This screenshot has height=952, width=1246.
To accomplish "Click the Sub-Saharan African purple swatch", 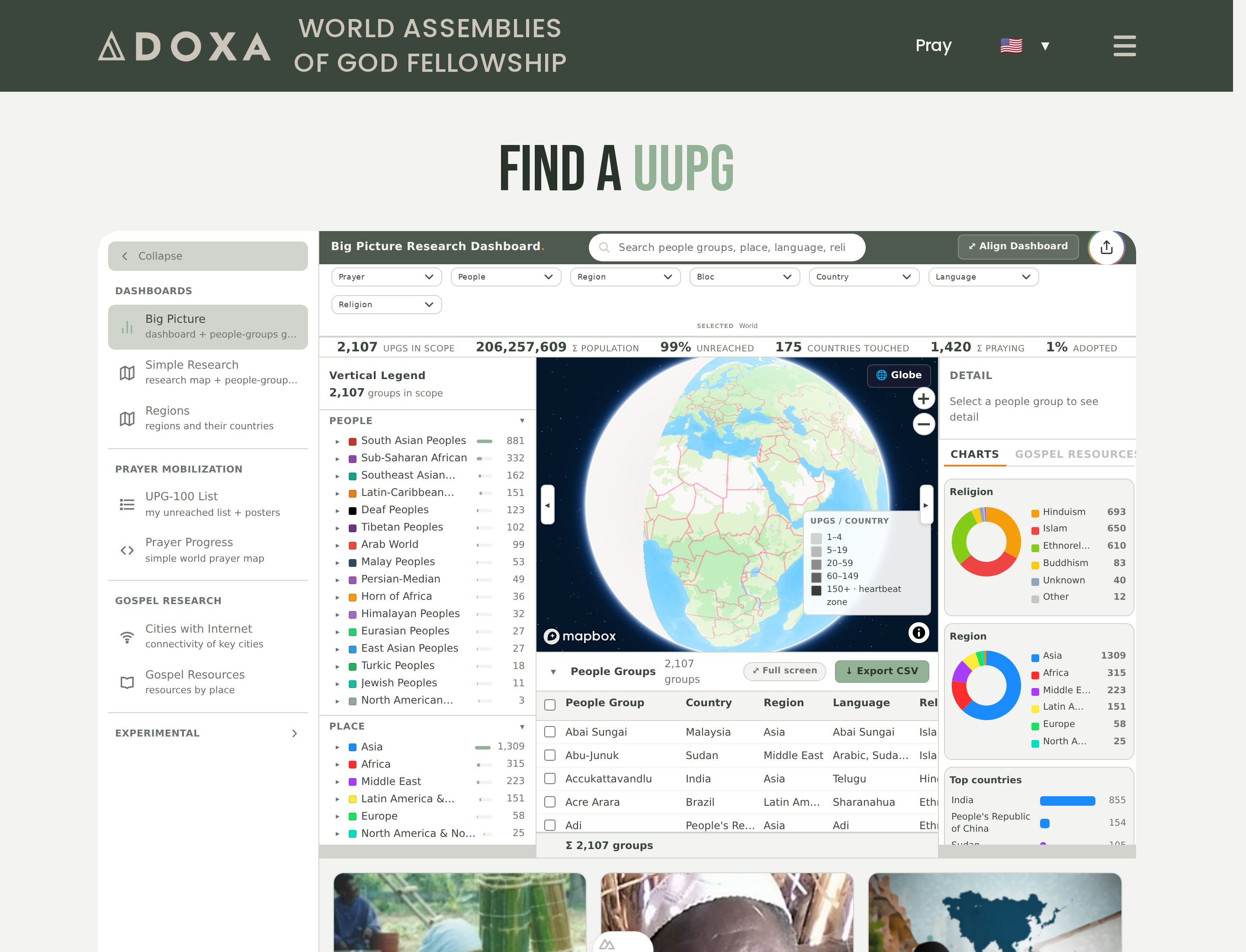I will click(352, 458).
